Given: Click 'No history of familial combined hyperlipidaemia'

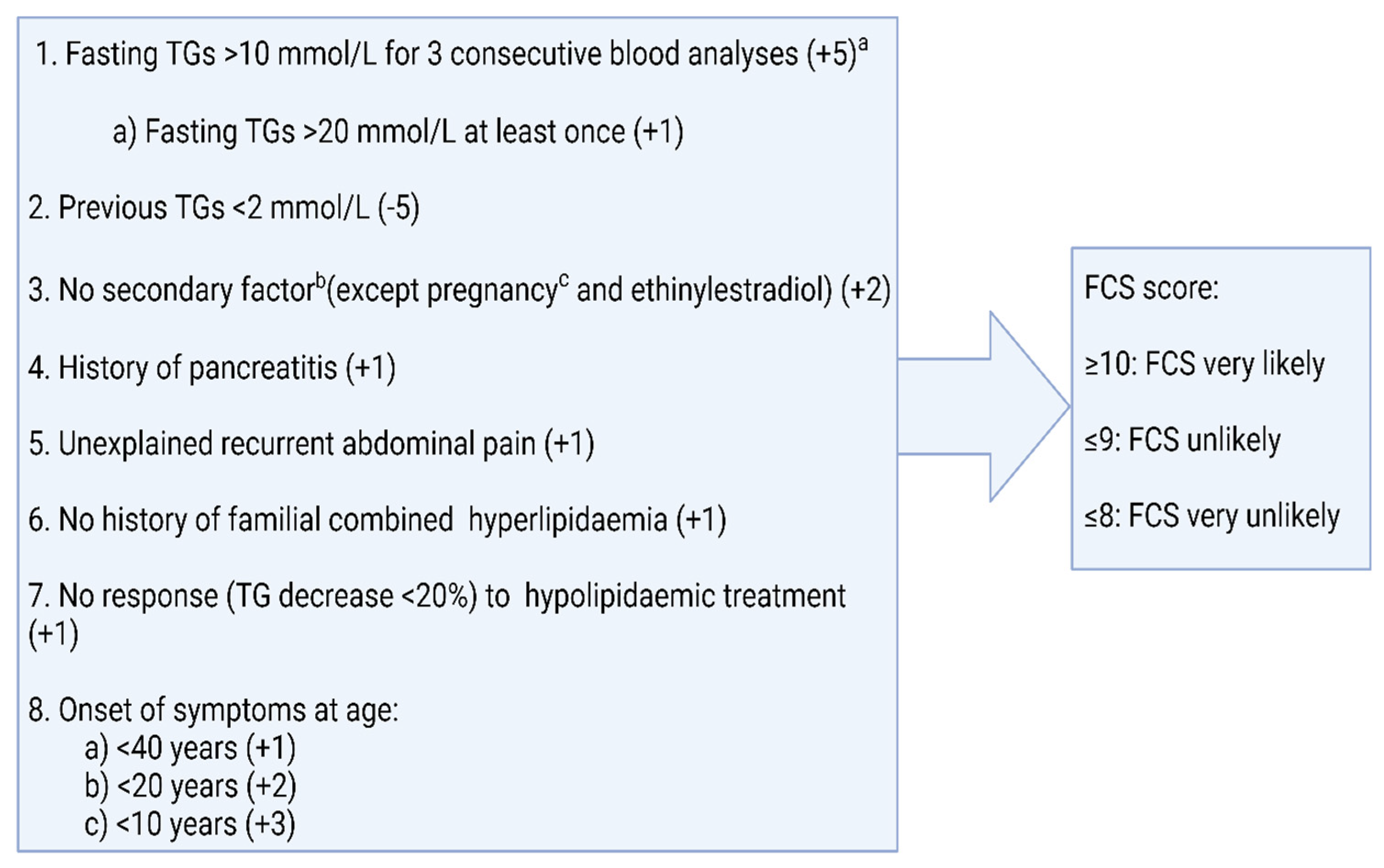Looking at the screenshot, I should (x=377, y=520).
